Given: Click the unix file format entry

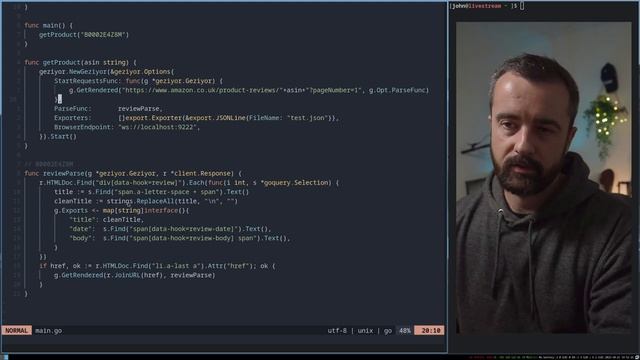Looking at the screenshot, I should (365, 331).
